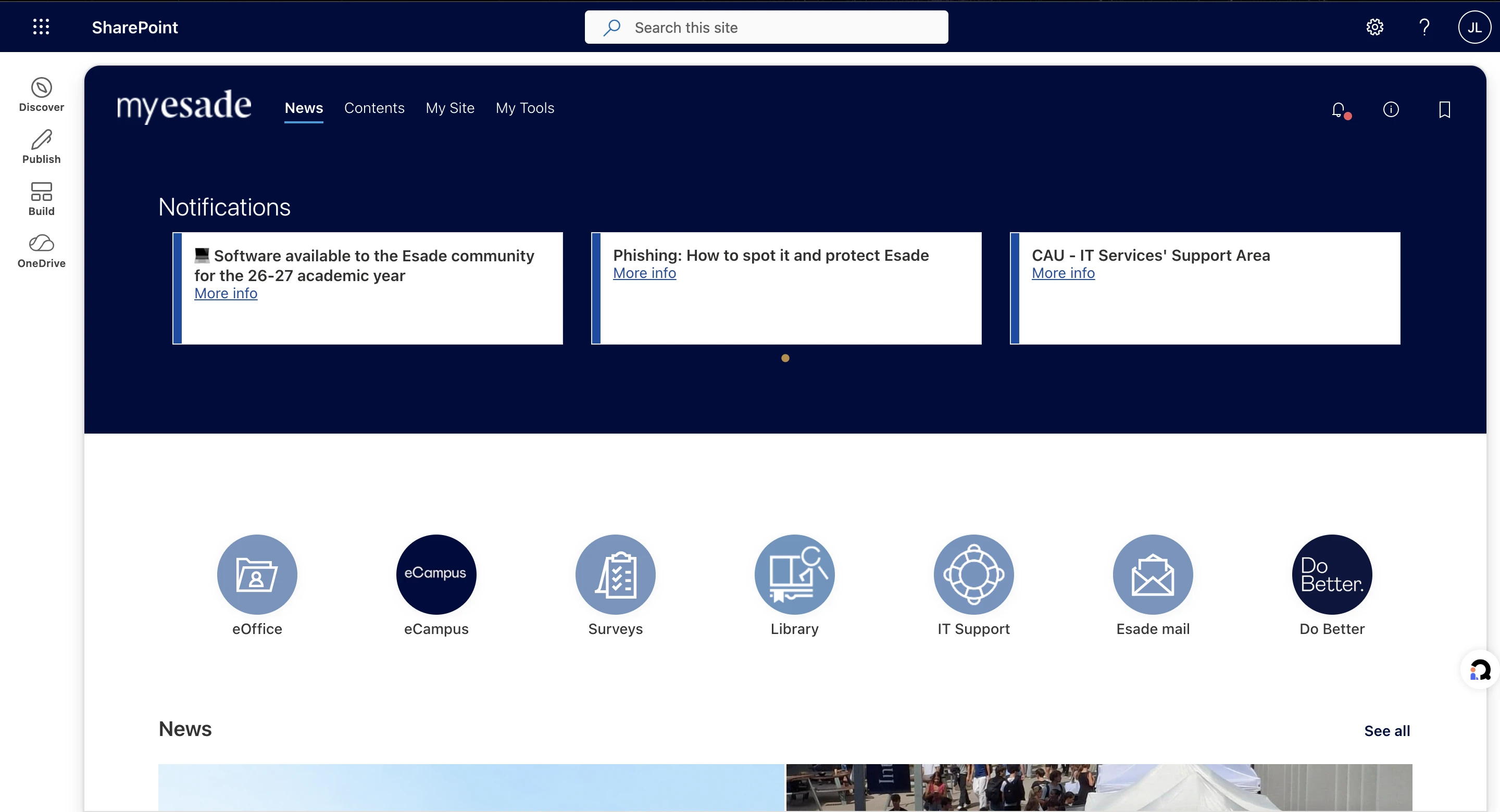Open the news thumbnail with the crowd photo

1099,787
